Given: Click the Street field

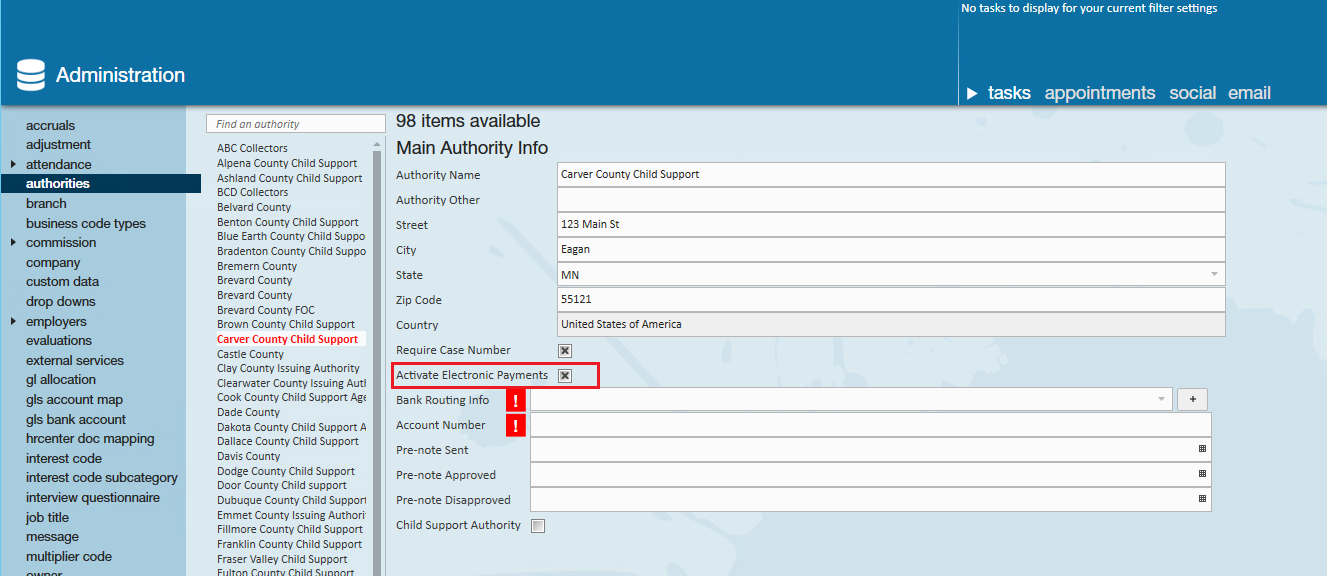Looking at the screenshot, I should 891,224.
